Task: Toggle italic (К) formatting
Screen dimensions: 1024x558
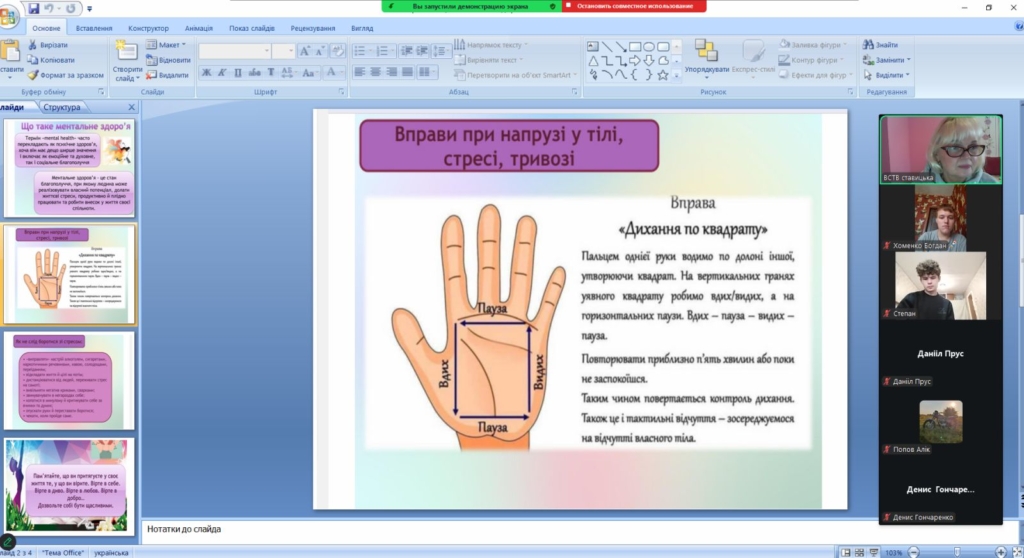Action: [x=221, y=72]
